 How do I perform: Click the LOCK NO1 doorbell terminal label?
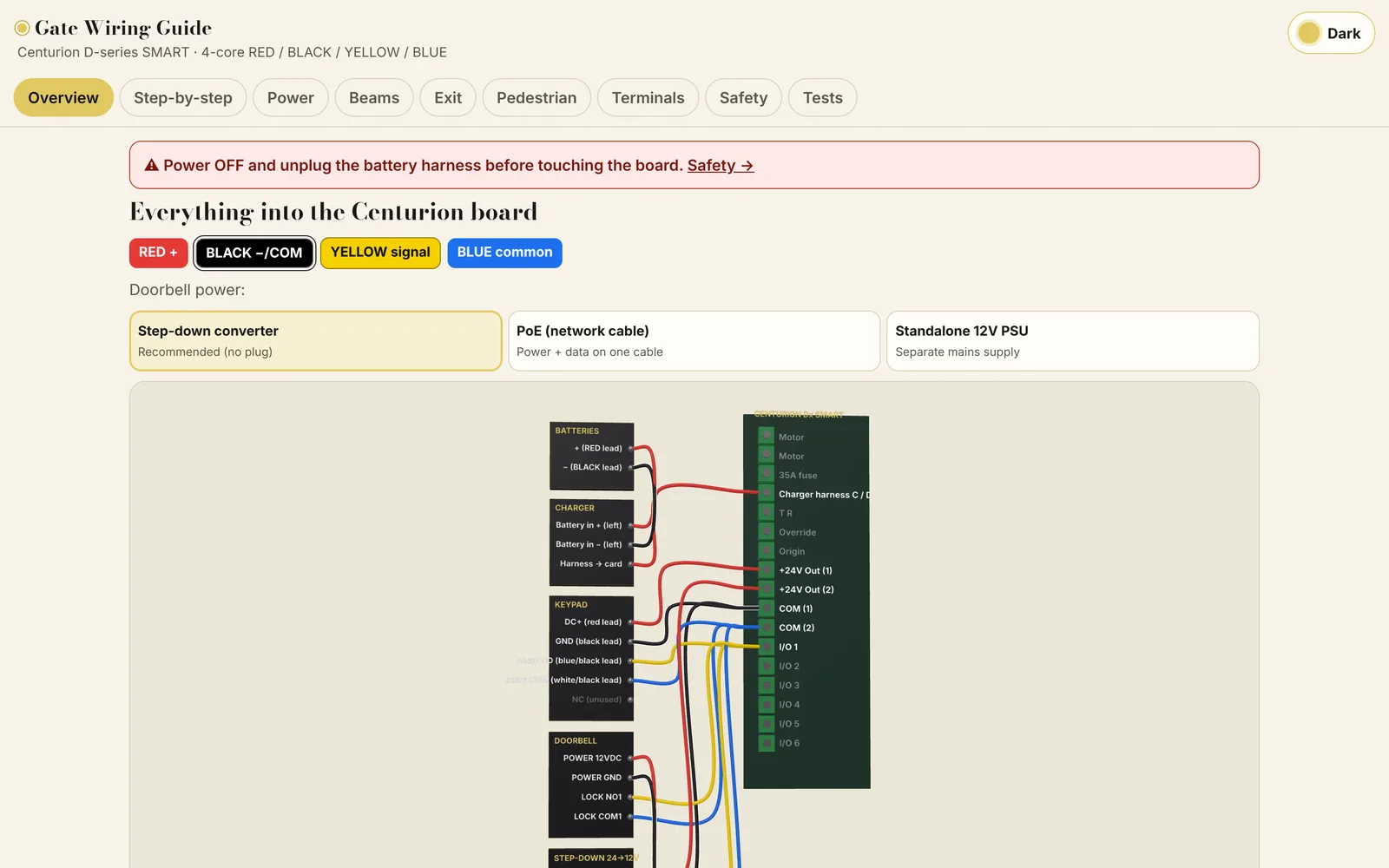602,797
